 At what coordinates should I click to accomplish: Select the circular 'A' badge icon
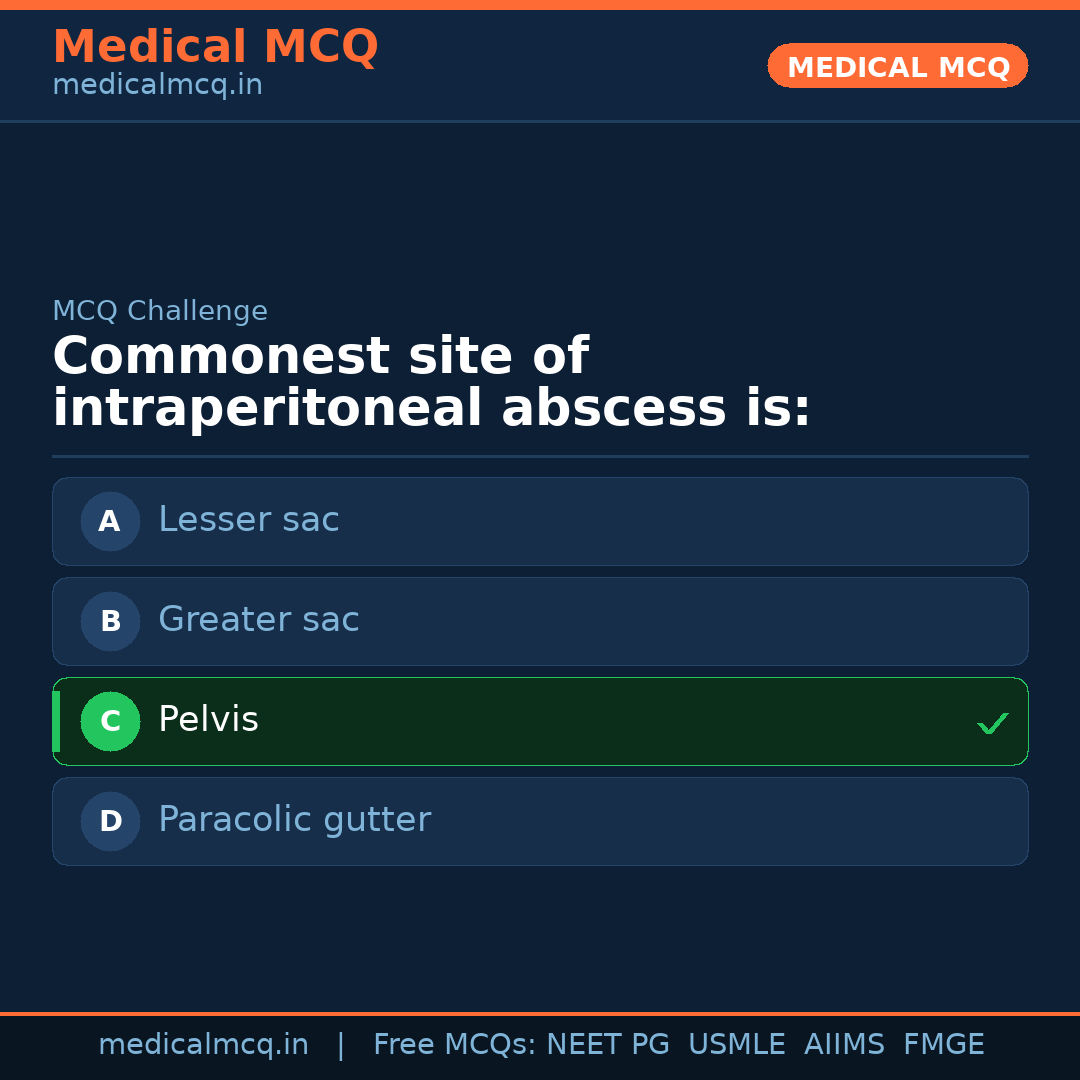(x=110, y=521)
